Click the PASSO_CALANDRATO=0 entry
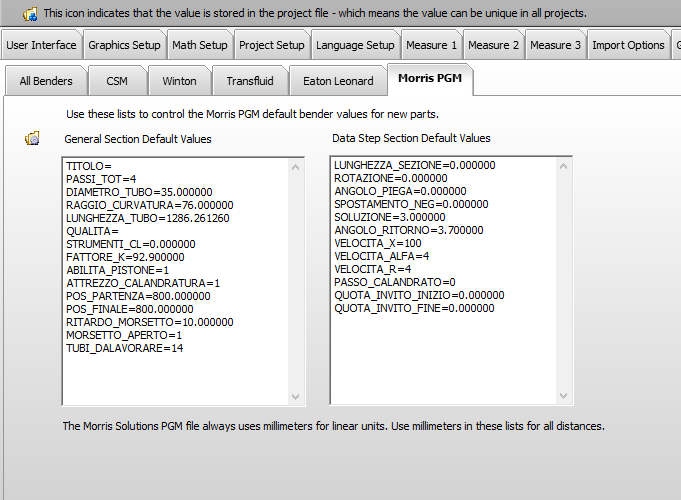Viewport: 681px width, 500px height. [x=395, y=283]
